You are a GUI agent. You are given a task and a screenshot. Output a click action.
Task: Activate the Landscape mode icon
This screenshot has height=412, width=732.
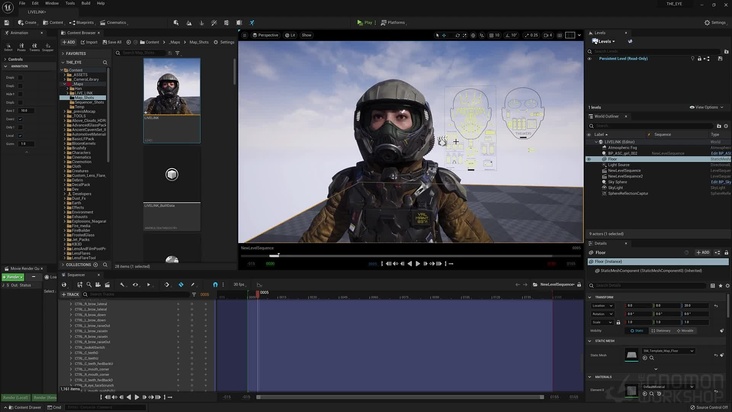pyautogui.click(x=189, y=22)
